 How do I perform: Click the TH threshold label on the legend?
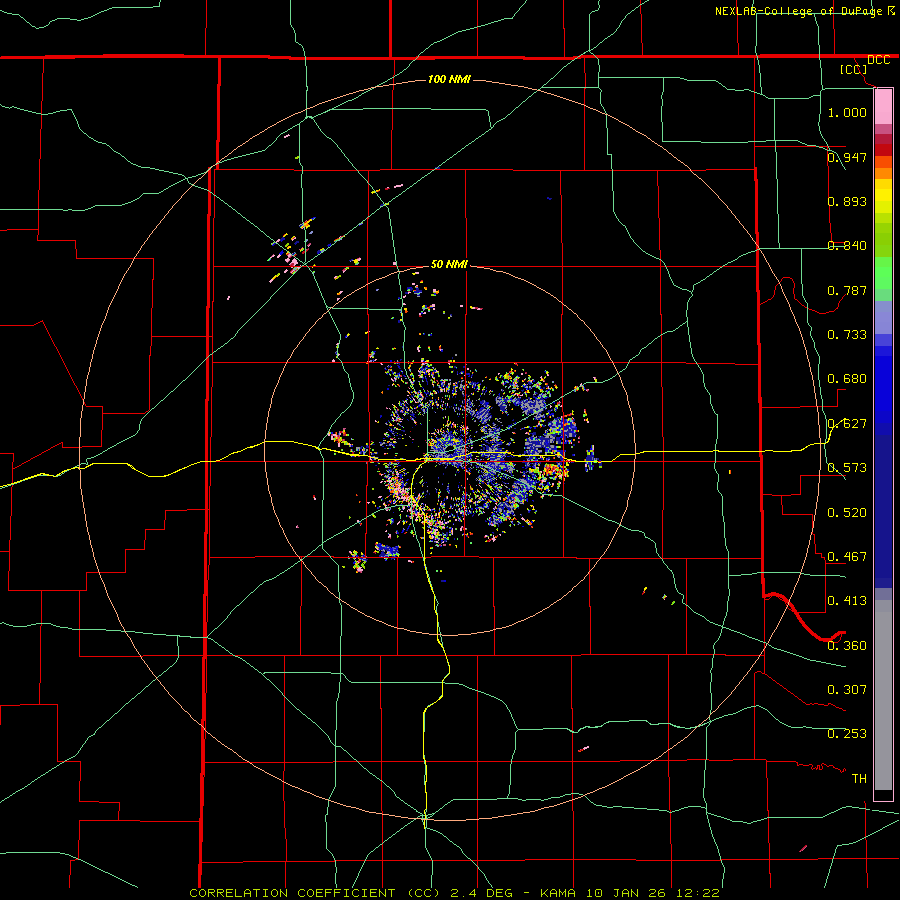click(x=859, y=778)
